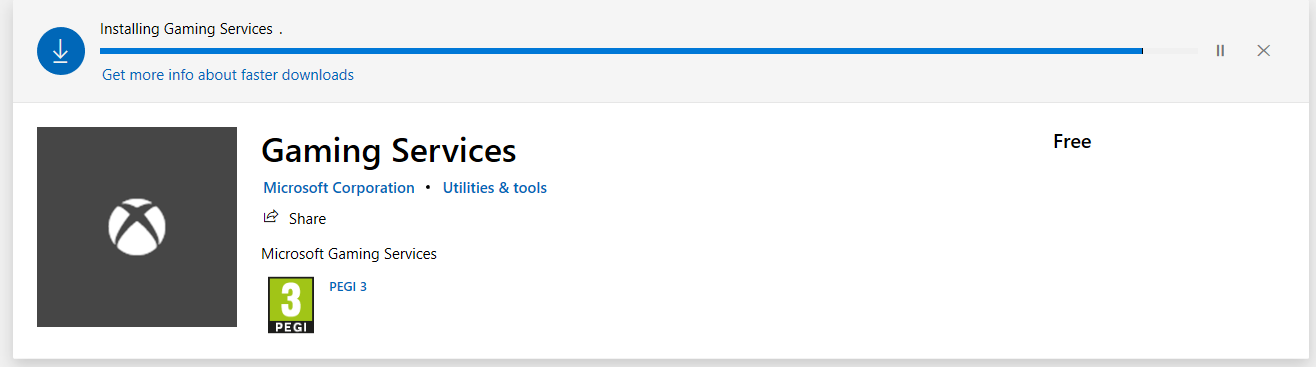Image resolution: width=1316 pixels, height=367 pixels.
Task: Open the faster downloads info link
Action: pos(228,75)
